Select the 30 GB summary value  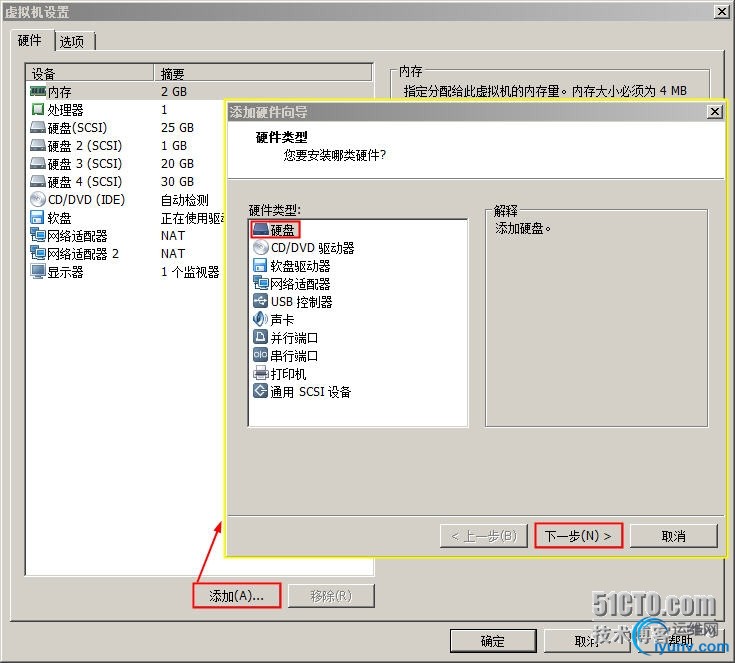point(177,181)
